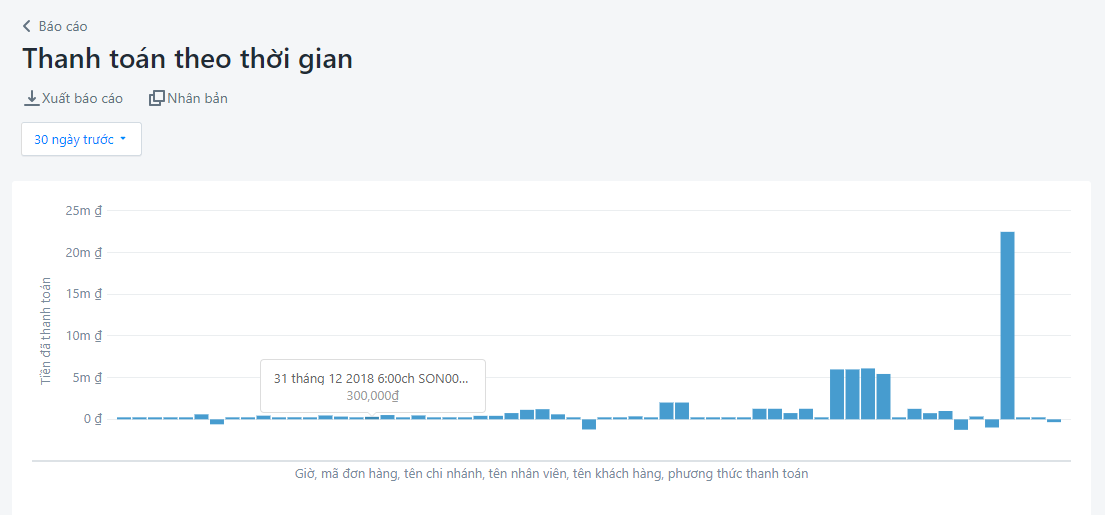Click the 0 ₫ y-axis label
1105x515 pixels.
coord(93,419)
